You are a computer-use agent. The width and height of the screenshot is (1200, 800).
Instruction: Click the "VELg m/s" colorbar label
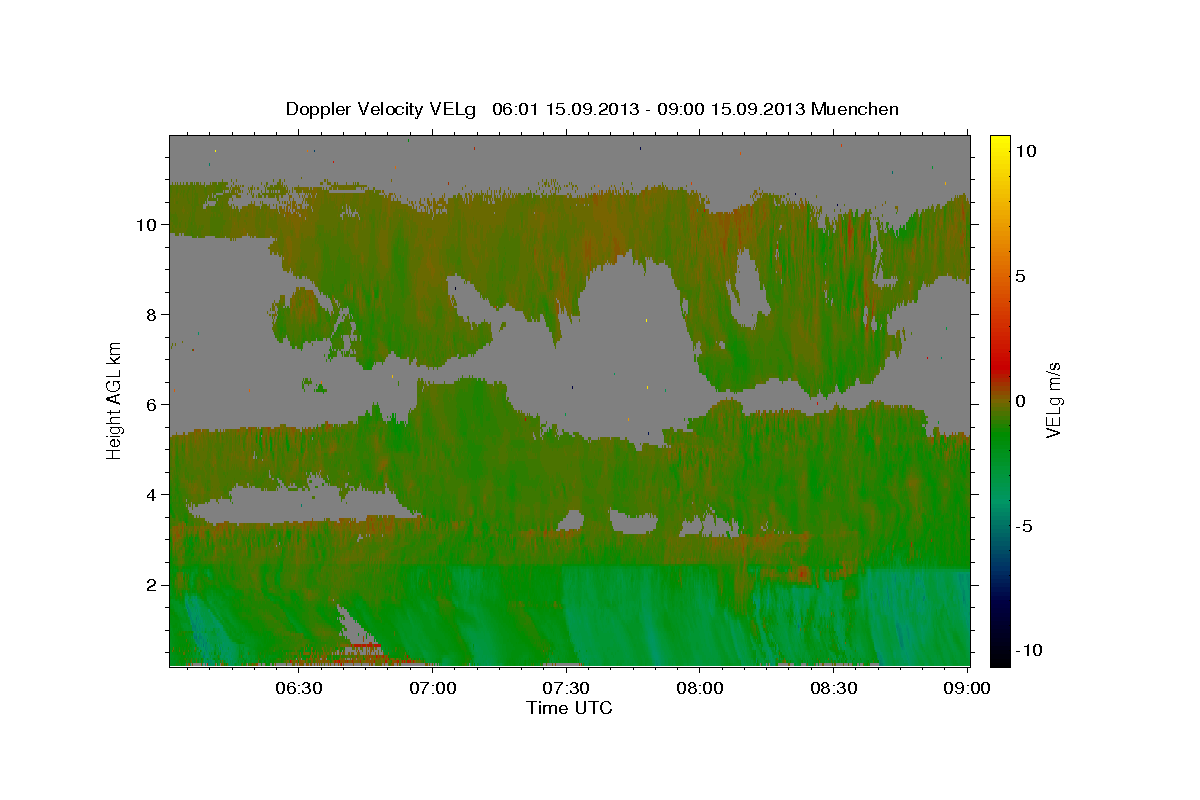[x=1053, y=400]
